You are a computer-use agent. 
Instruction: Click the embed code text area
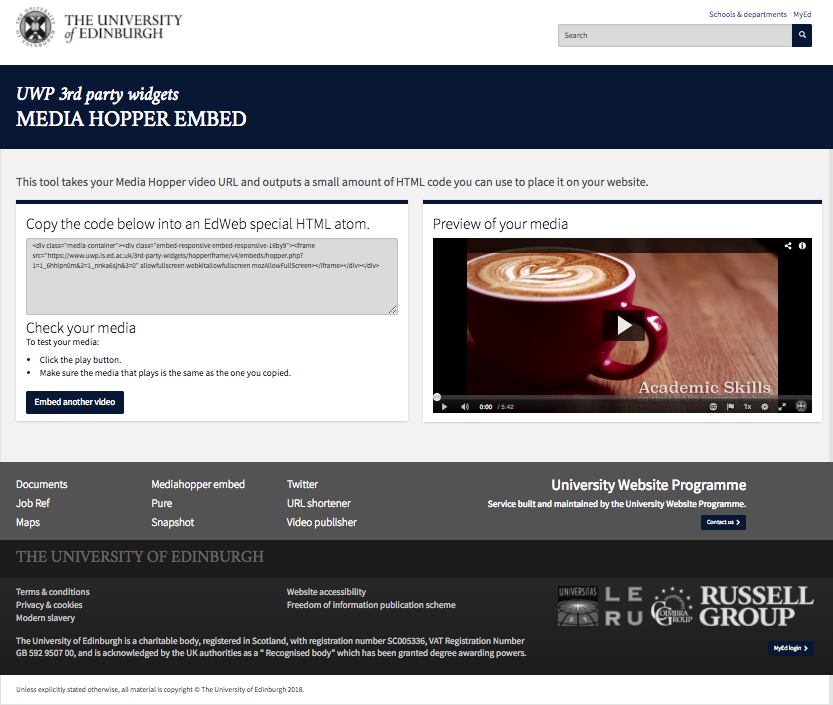click(212, 276)
